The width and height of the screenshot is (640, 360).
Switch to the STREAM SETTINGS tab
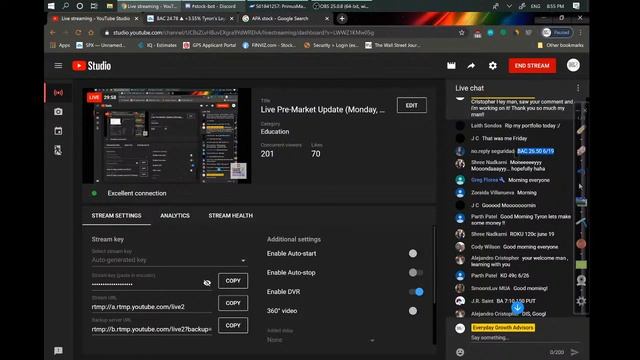point(116,216)
